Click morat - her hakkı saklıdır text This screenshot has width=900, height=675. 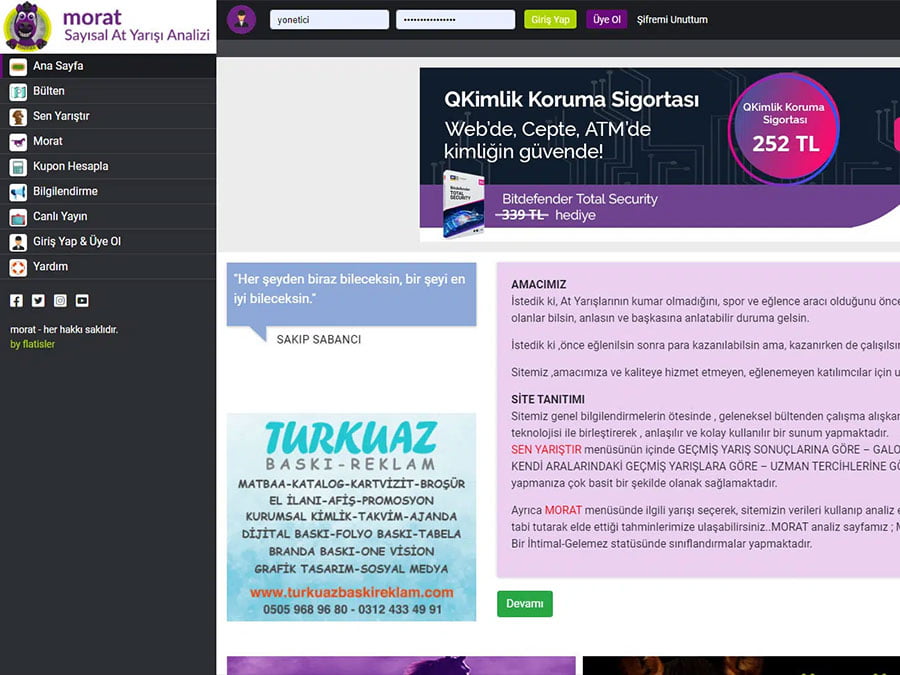tap(64, 329)
